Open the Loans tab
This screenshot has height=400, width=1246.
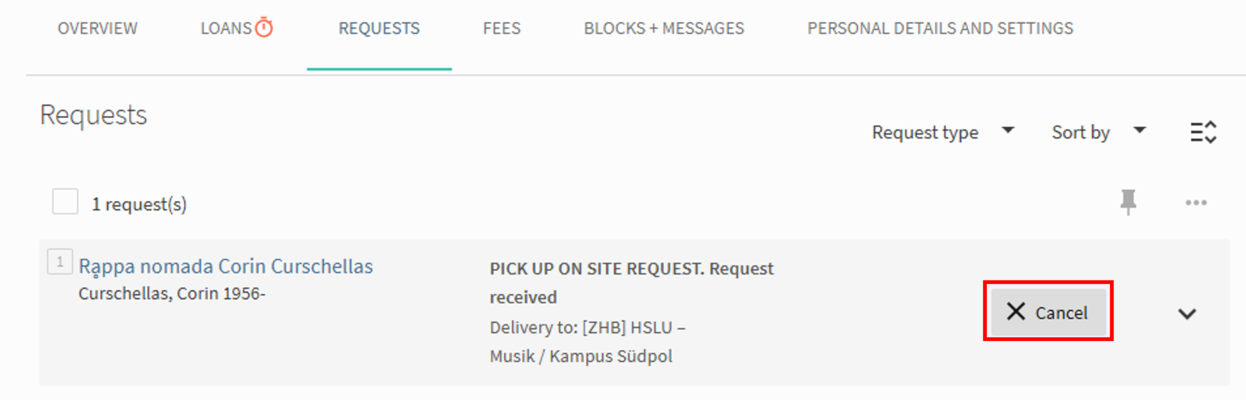coord(226,28)
